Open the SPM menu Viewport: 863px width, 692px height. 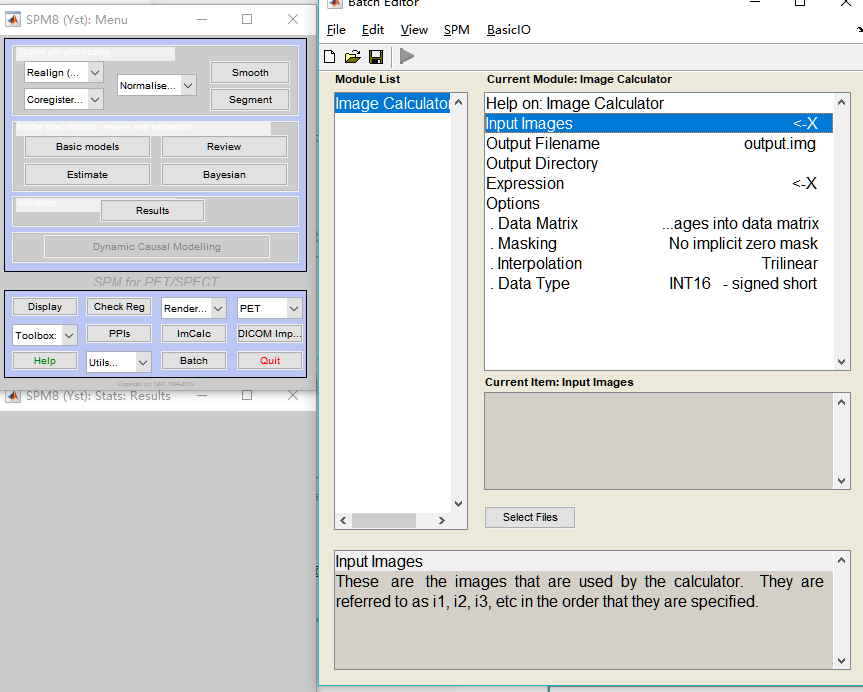point(456,30)
